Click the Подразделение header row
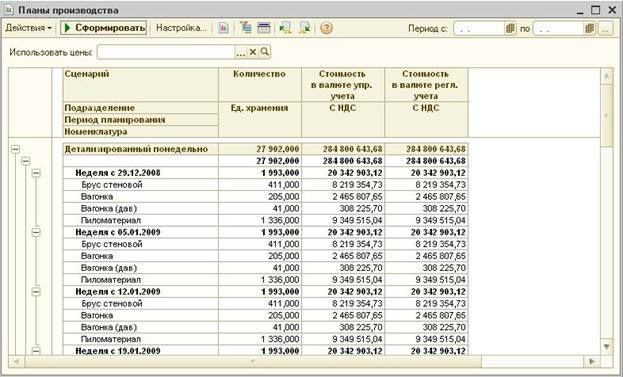 pyautogui.click(x=141, y=108)
